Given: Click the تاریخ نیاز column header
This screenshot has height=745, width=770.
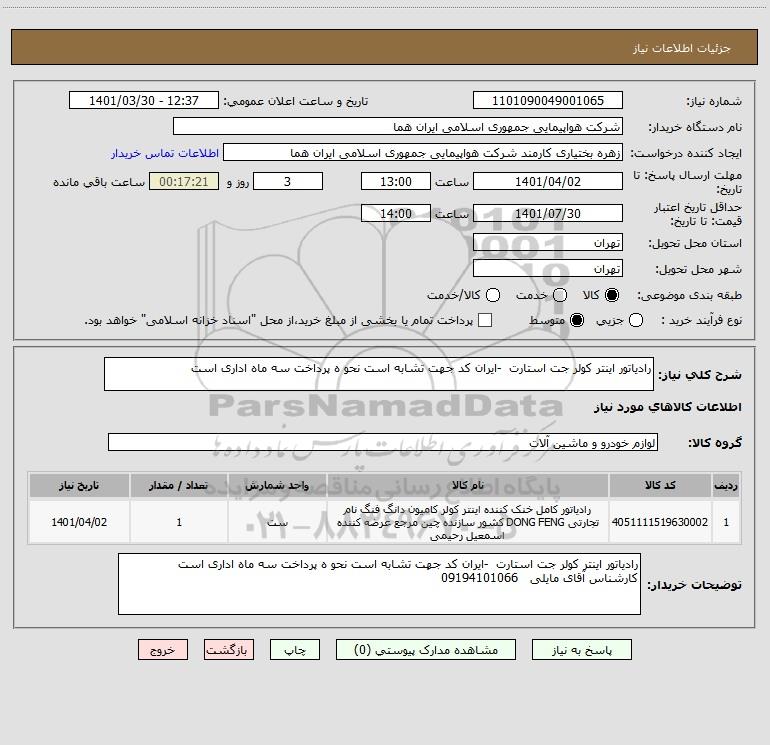Looking at the screenshot, I should click(x=79, y=485).
